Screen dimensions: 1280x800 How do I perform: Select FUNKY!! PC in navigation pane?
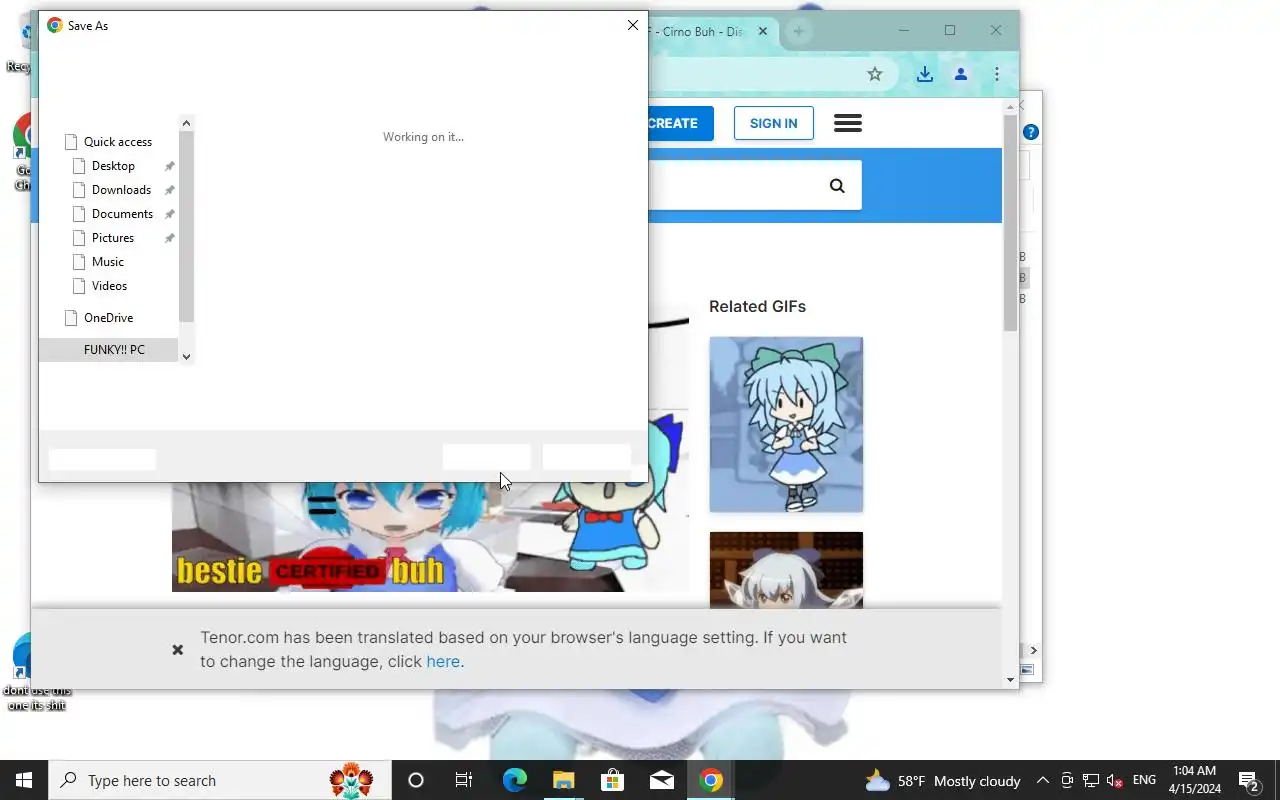point(108,350)
